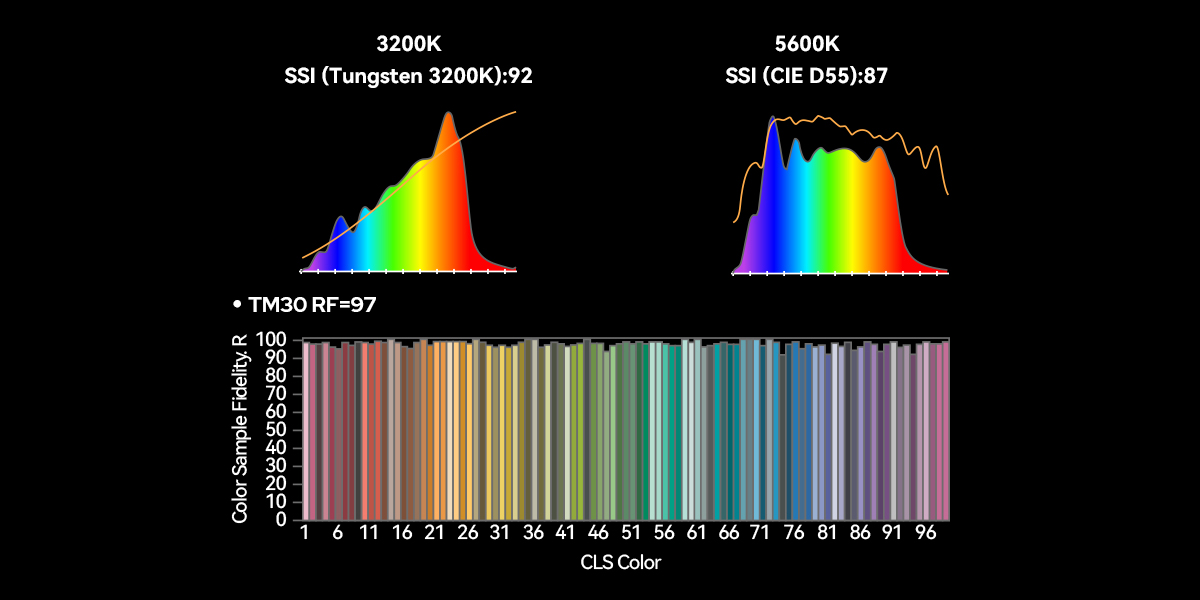This screenshot has width=1200, height=600.
Task: Click the CLS number 76 on horizontal axis
Action: pyautogui.click(x=794, y=534)
